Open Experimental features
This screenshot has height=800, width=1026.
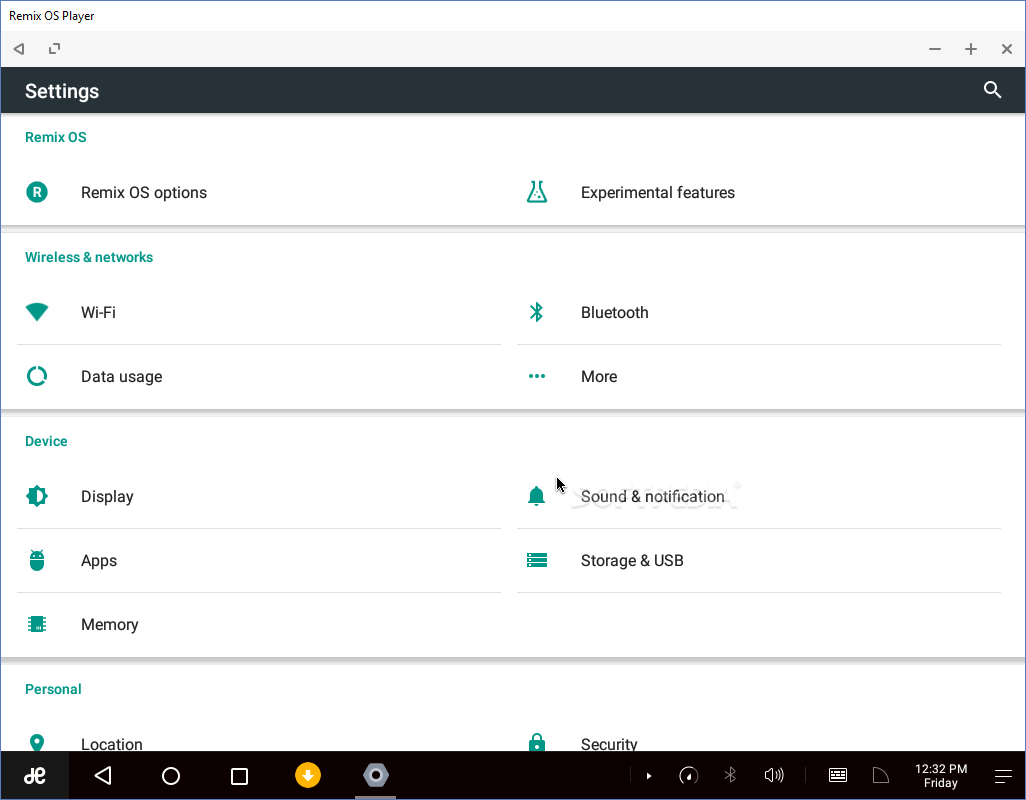pos(759,192)
